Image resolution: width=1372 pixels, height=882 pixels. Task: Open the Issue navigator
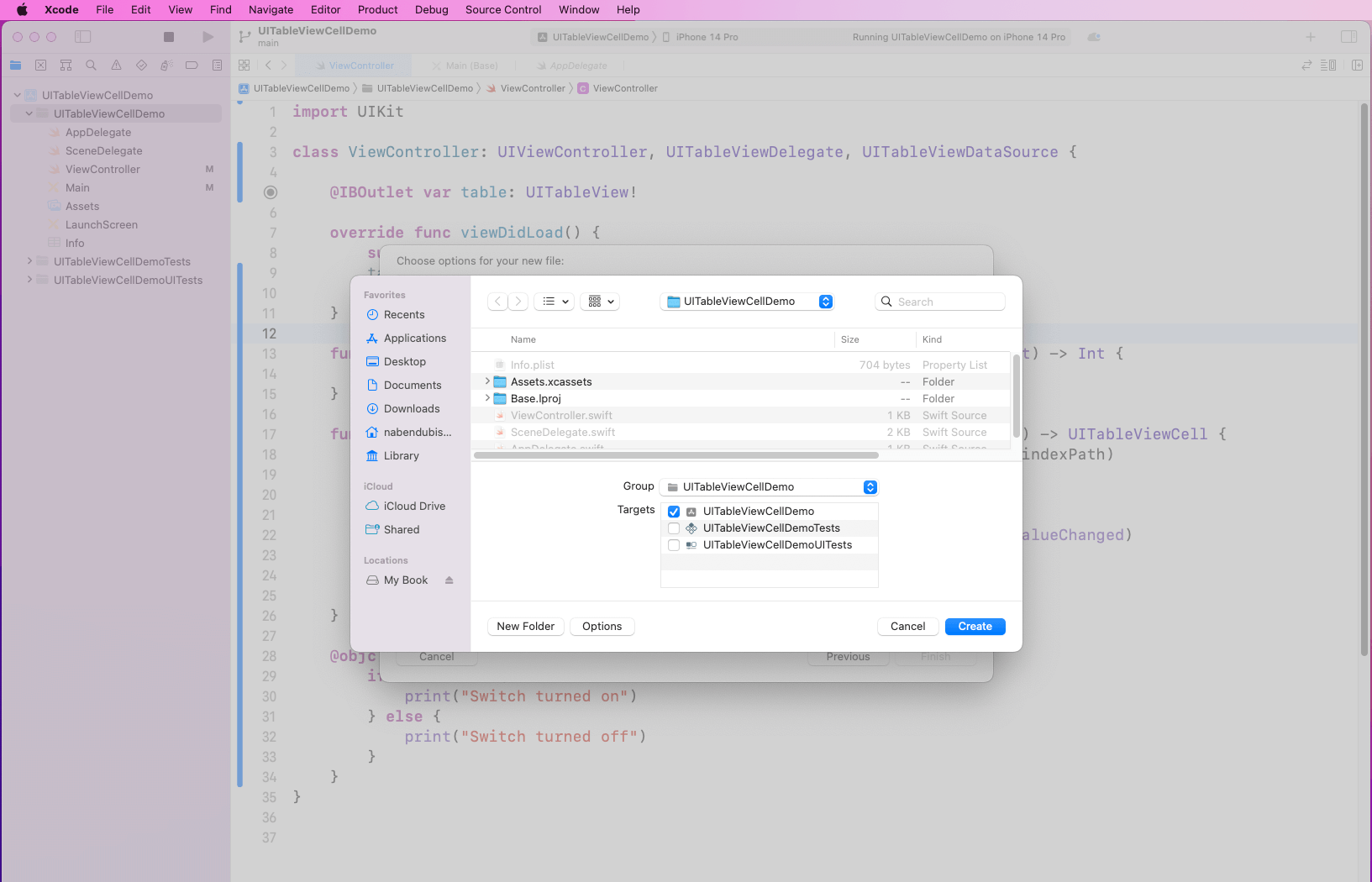[116, 65]
